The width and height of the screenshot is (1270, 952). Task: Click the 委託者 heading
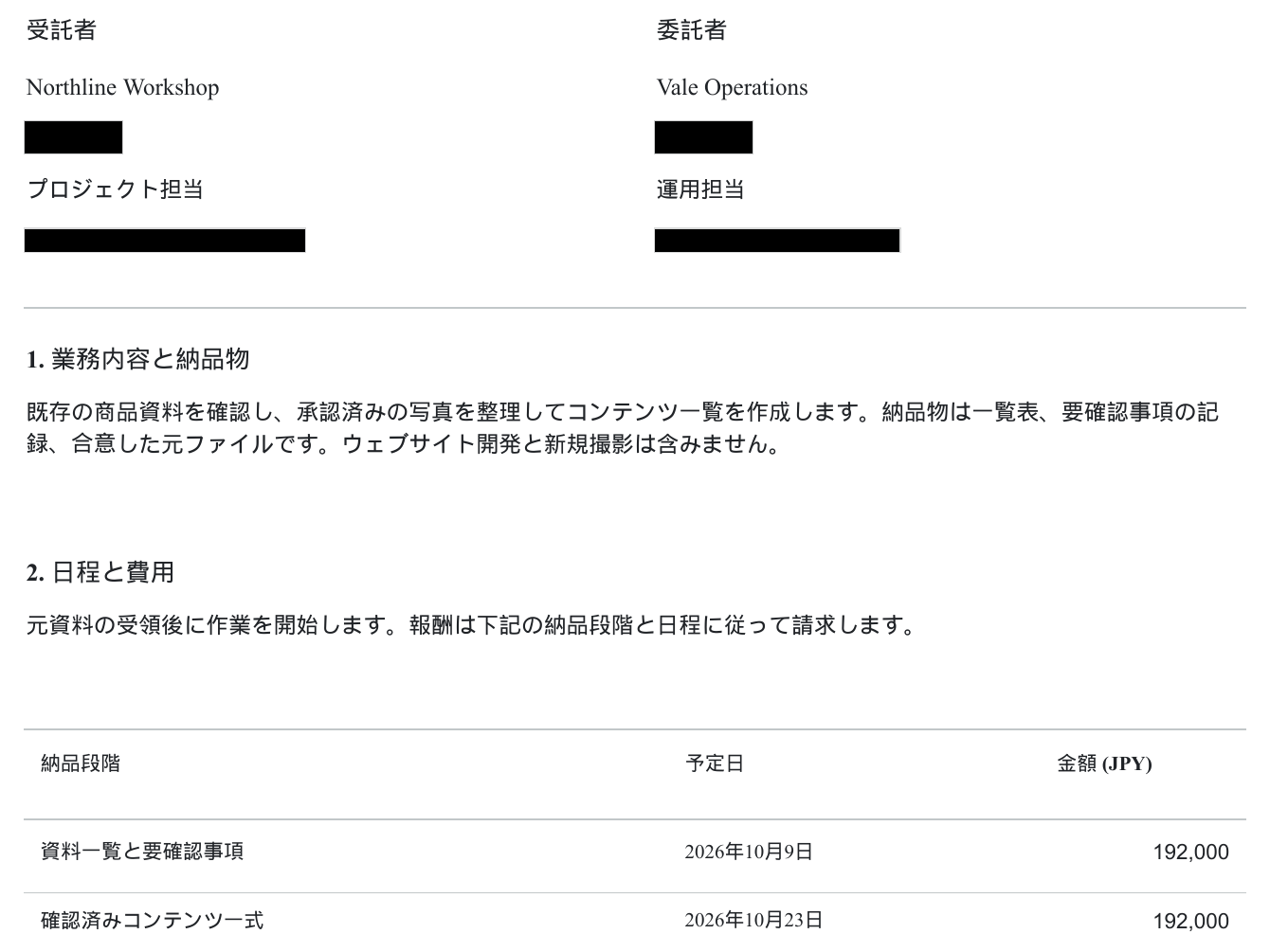click(692, 30)
